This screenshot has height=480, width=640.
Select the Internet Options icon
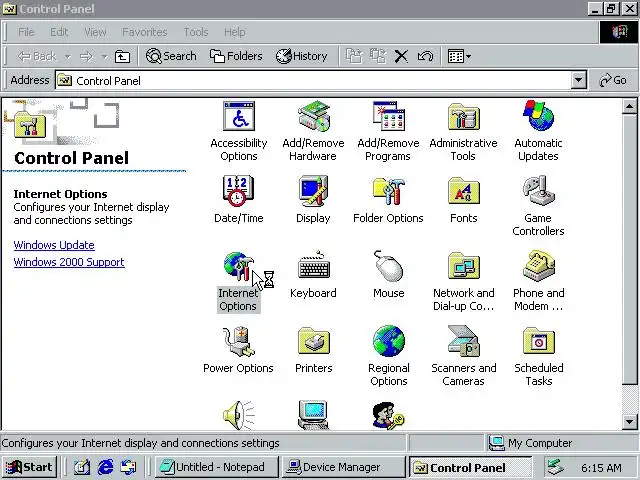(x=239, y=266)
